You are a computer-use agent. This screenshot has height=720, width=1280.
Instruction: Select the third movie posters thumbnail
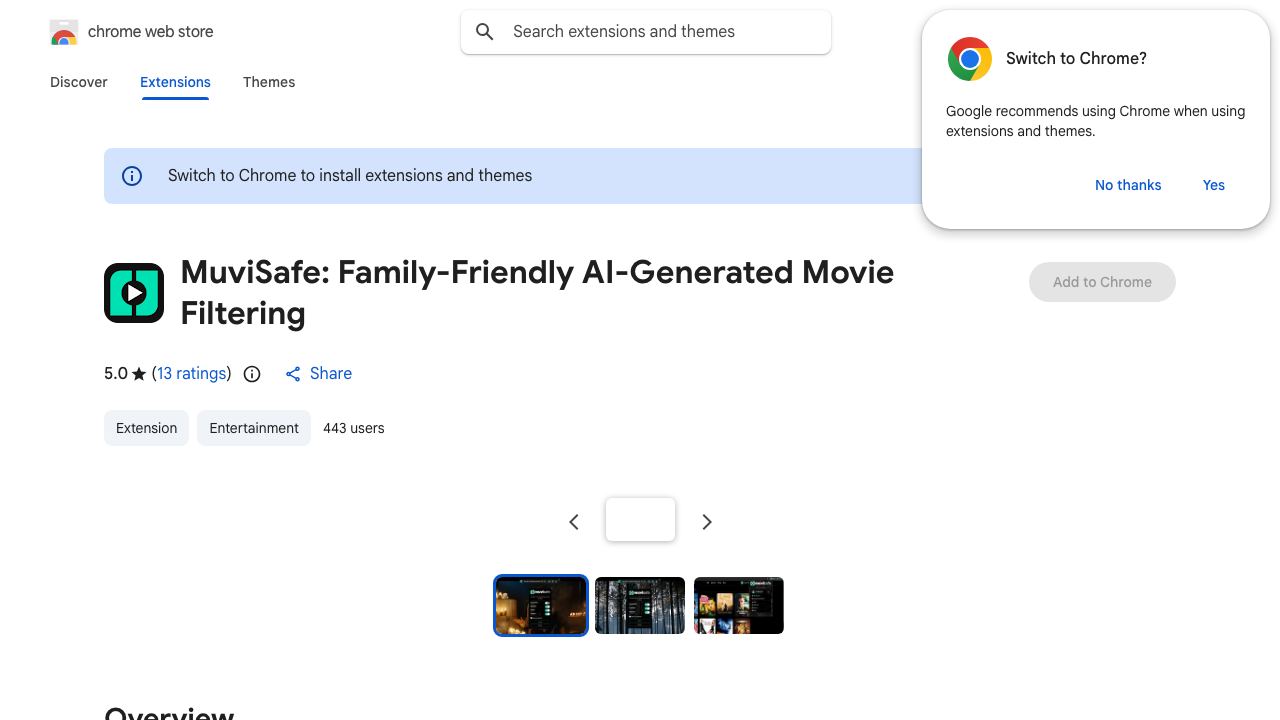tap(739, 605)
